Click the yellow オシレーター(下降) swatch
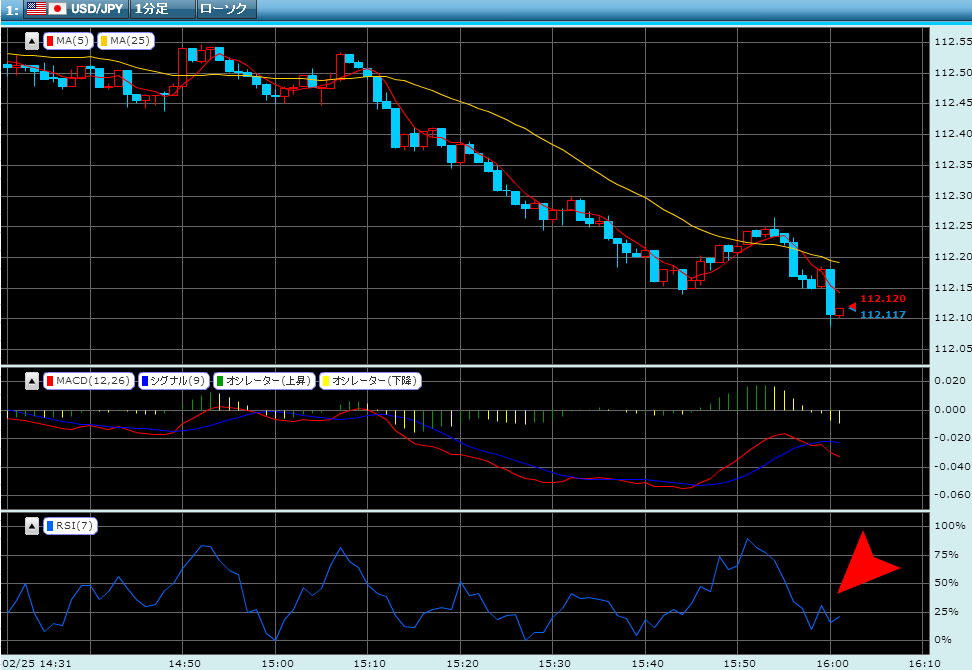This screenshot has width=972, height=670. [x=325, y=381]
